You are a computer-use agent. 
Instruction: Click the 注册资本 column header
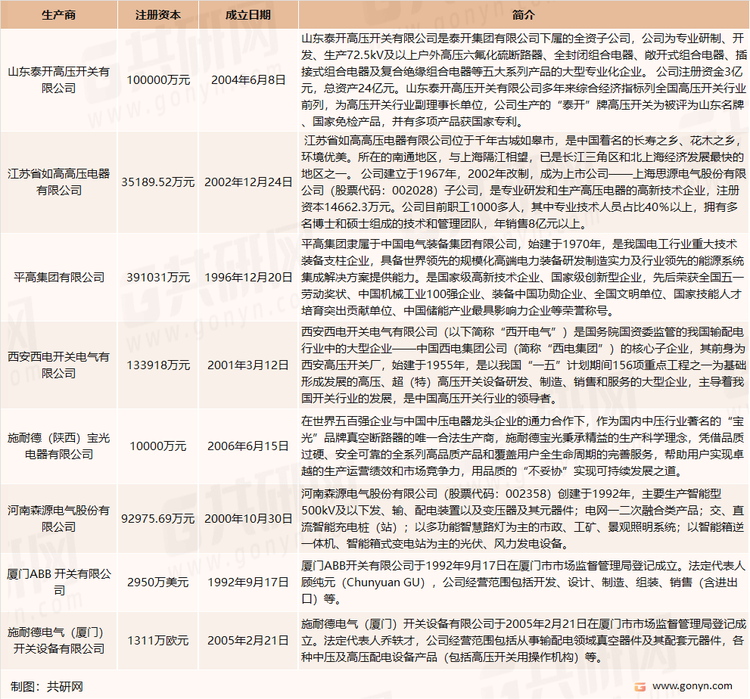[x=158, y=15]
